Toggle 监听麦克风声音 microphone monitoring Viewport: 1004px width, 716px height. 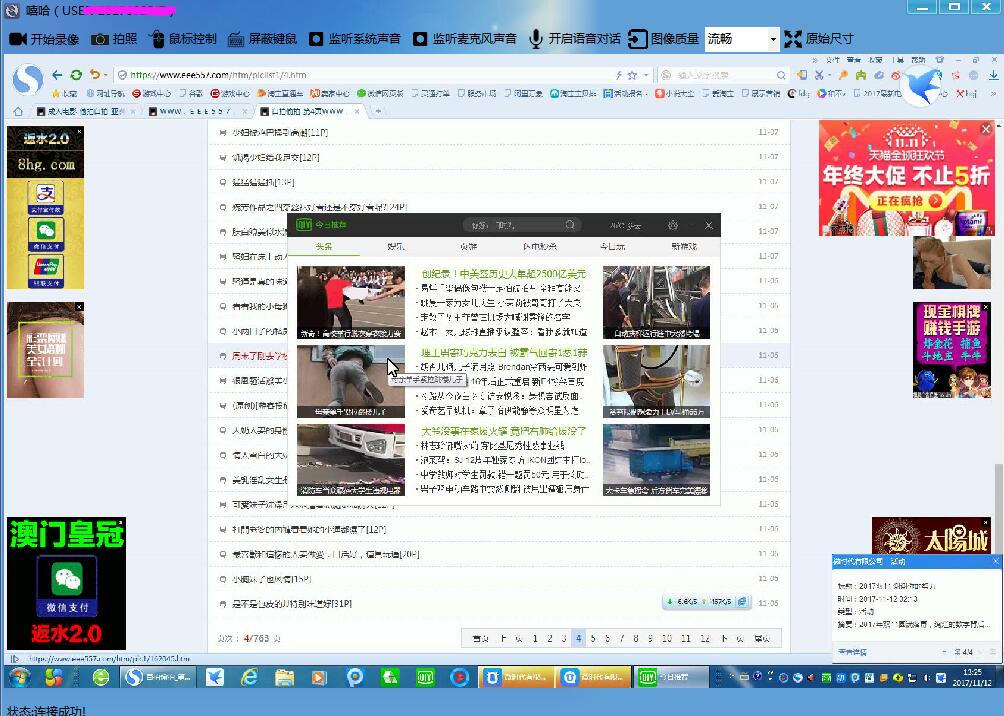(464, 39)
